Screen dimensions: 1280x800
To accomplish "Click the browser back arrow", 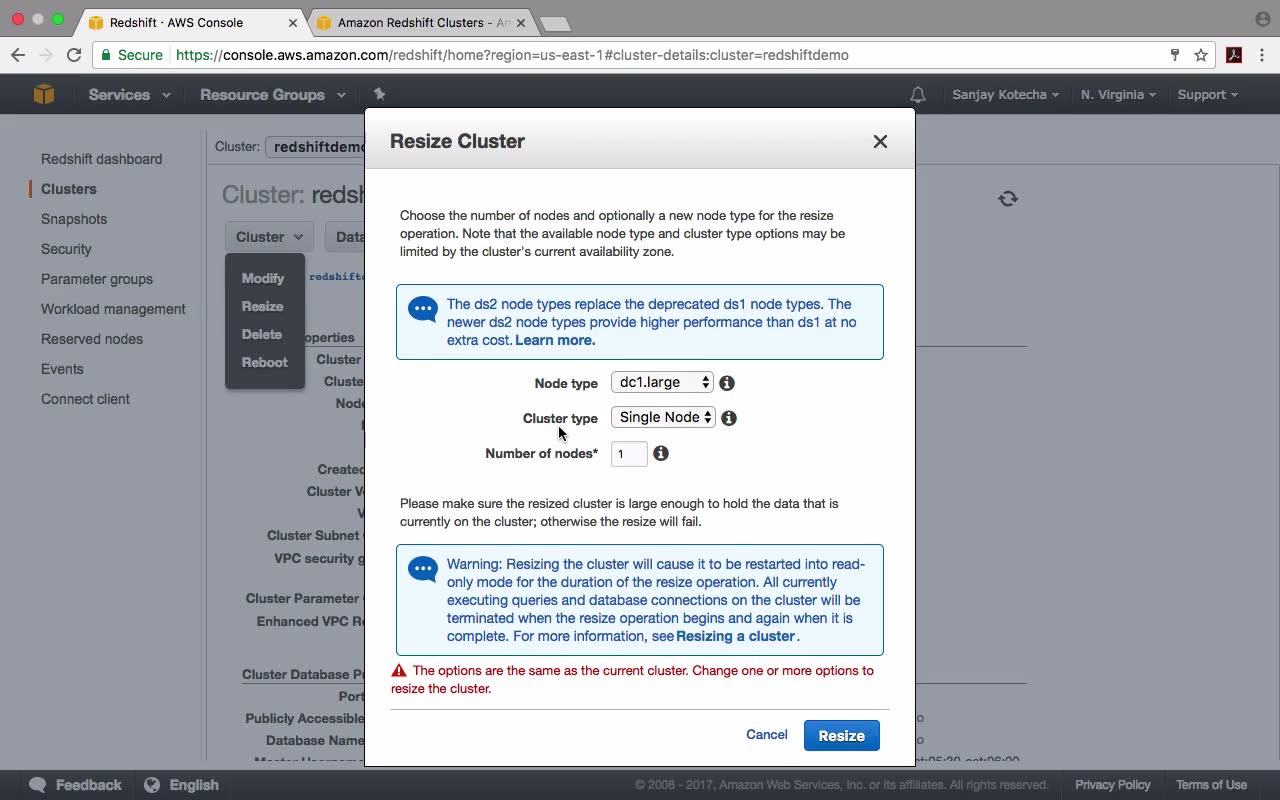I will point(18,55).
